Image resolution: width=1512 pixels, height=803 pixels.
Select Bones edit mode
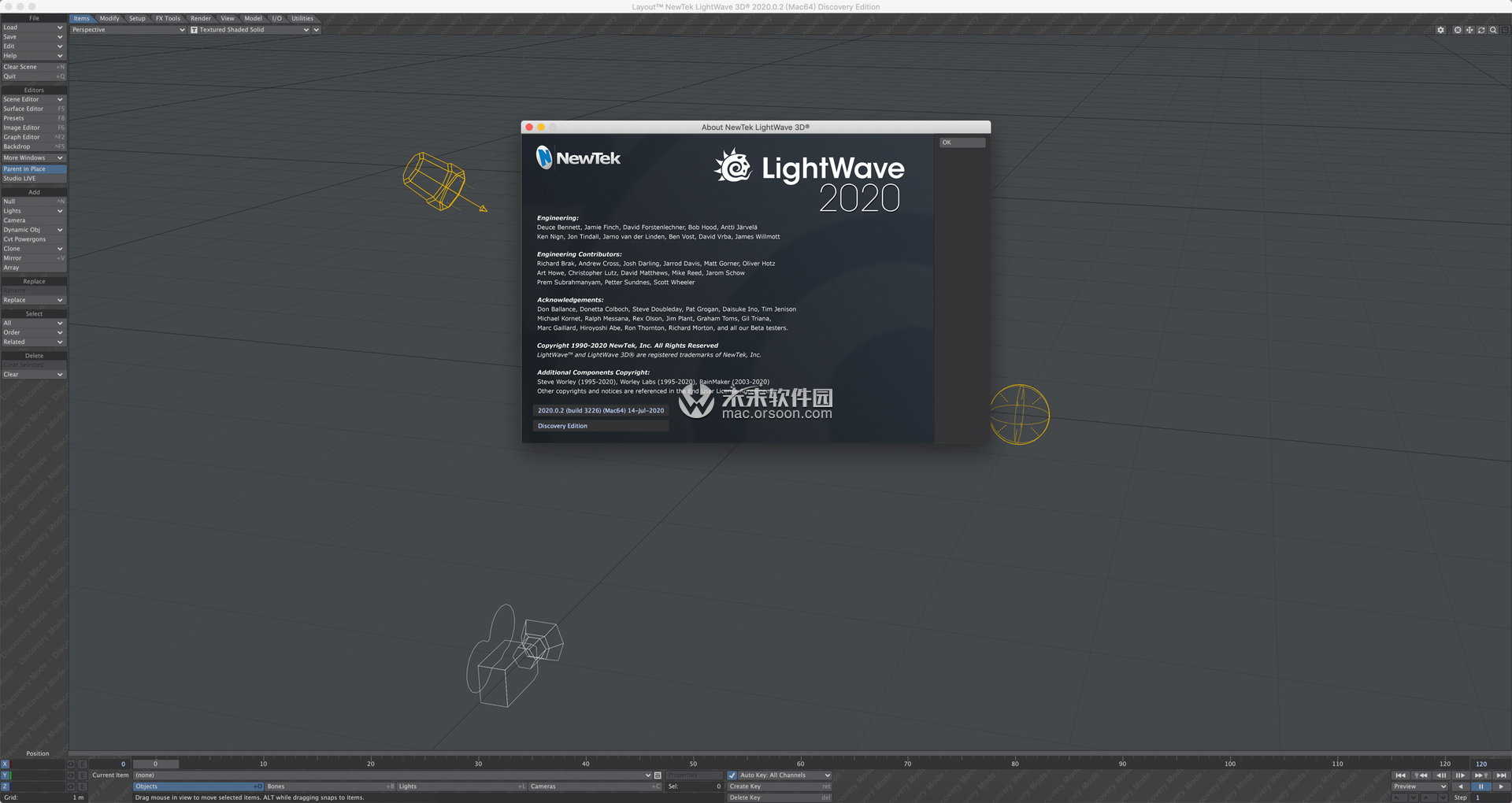pyautogui.click(x=331, y=786)
